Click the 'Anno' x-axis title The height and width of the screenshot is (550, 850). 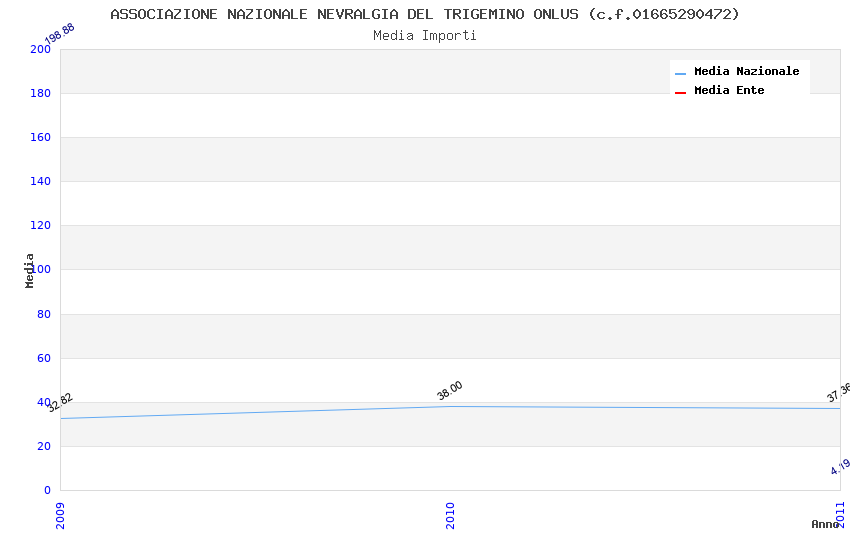pos(825,524)
